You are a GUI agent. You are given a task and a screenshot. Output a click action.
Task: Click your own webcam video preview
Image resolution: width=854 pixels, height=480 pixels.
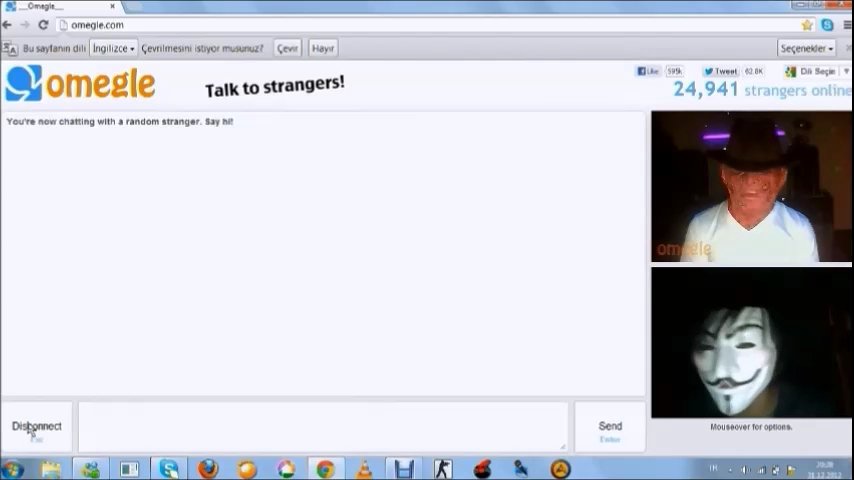(x=752, y=343)
